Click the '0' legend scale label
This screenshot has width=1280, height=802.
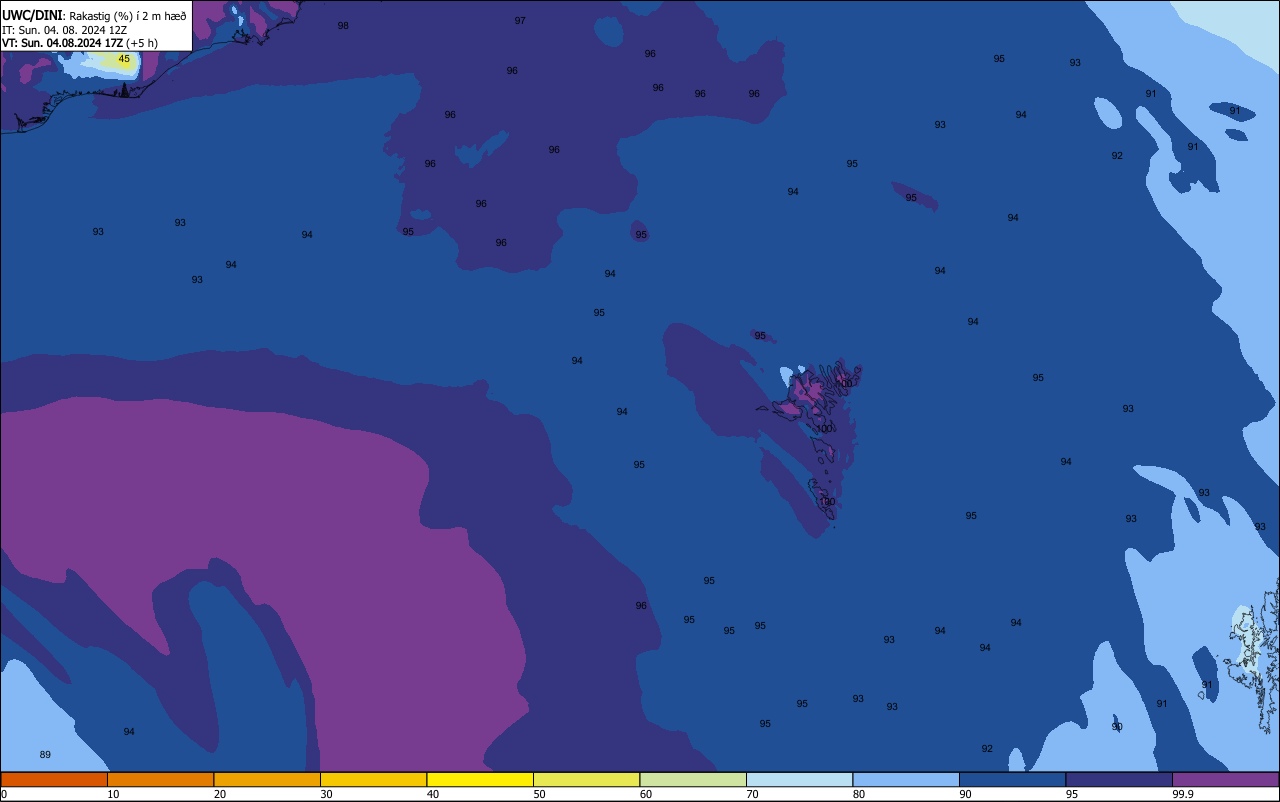(4, 794)
